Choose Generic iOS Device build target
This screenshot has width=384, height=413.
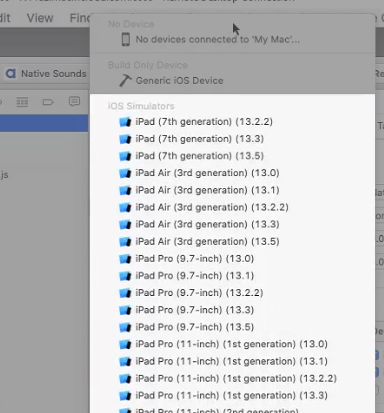pos(232,81)
